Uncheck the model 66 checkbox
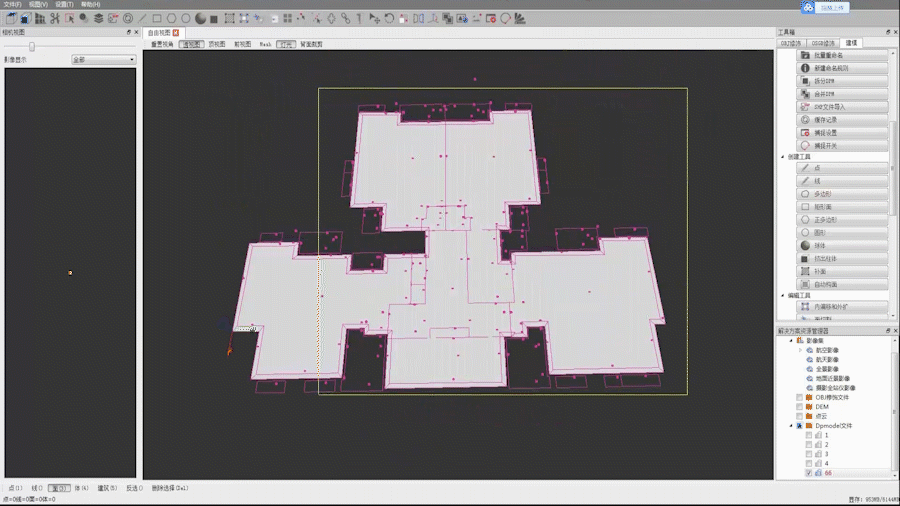 pos(809,473)
